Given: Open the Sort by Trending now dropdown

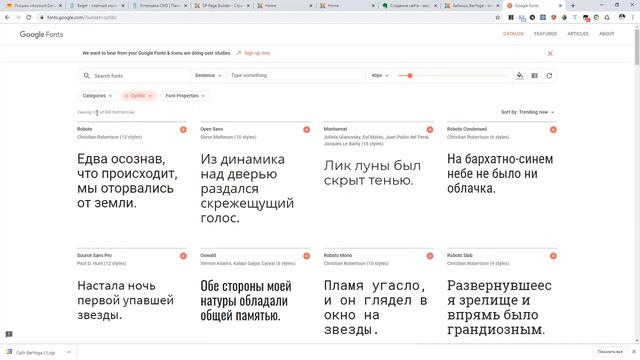Looking at the screenshot, I should 527,112.
